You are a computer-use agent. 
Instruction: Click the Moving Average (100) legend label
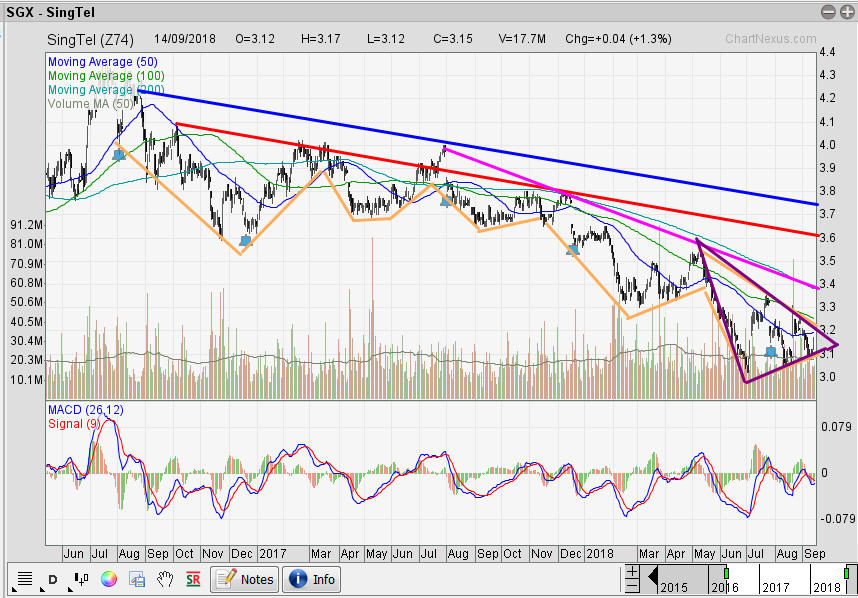106,76
